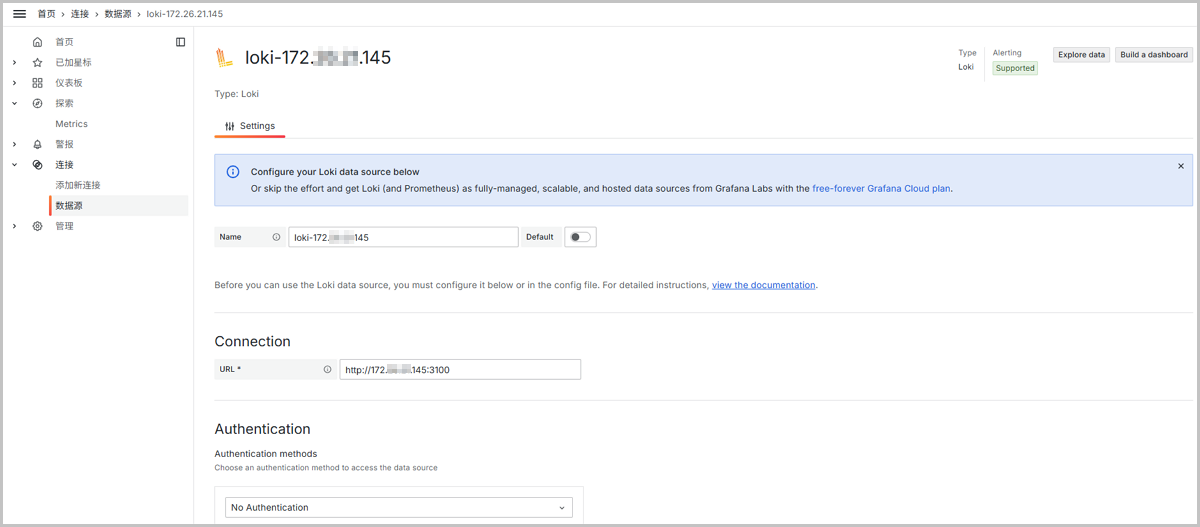
Task: Expand the 已加星标 section chevron
Action: click(14, 62)
